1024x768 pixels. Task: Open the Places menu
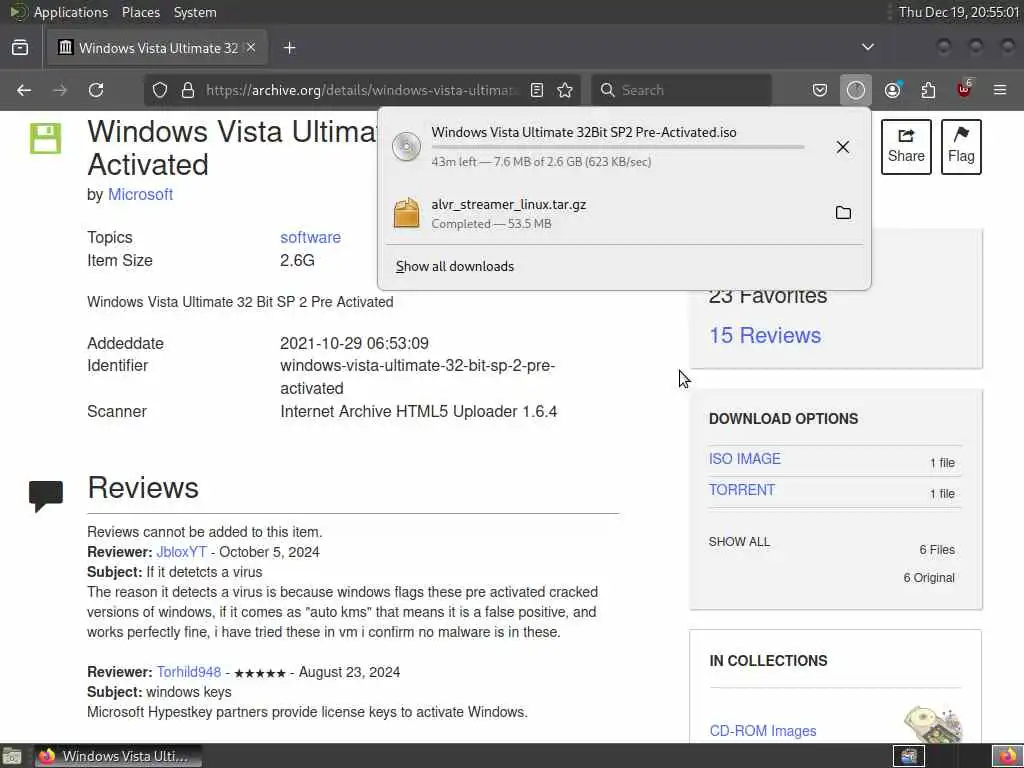(140, 12)
